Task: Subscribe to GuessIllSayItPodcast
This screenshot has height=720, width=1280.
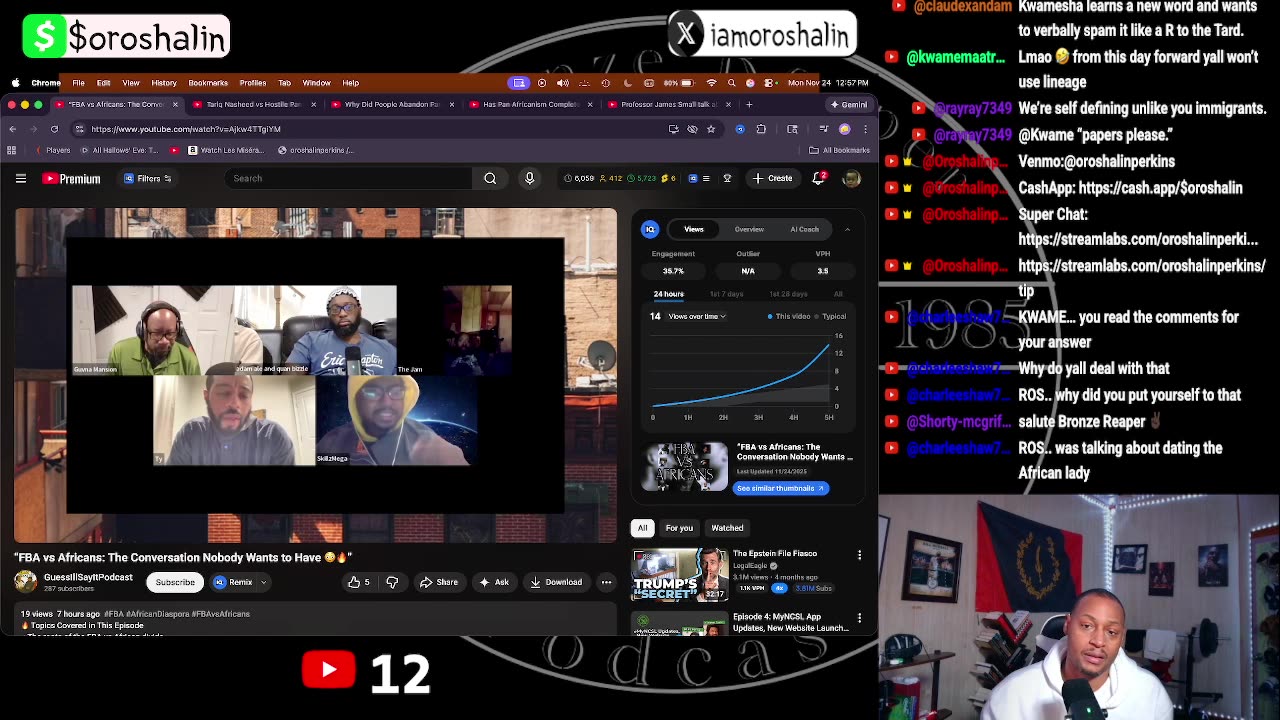Action: pyautogui.click(x=175, y=582)
